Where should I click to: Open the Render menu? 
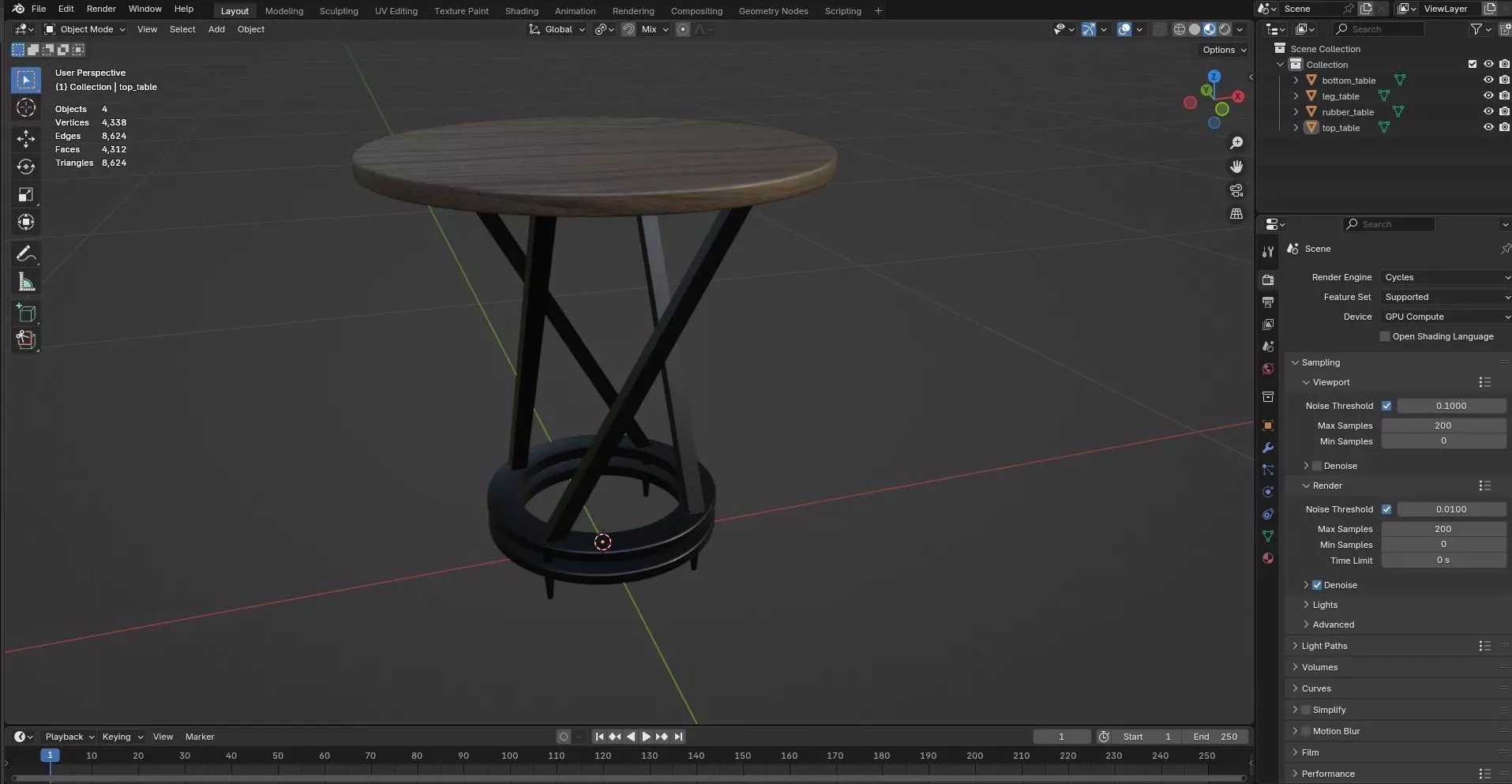tap(101, 9)
